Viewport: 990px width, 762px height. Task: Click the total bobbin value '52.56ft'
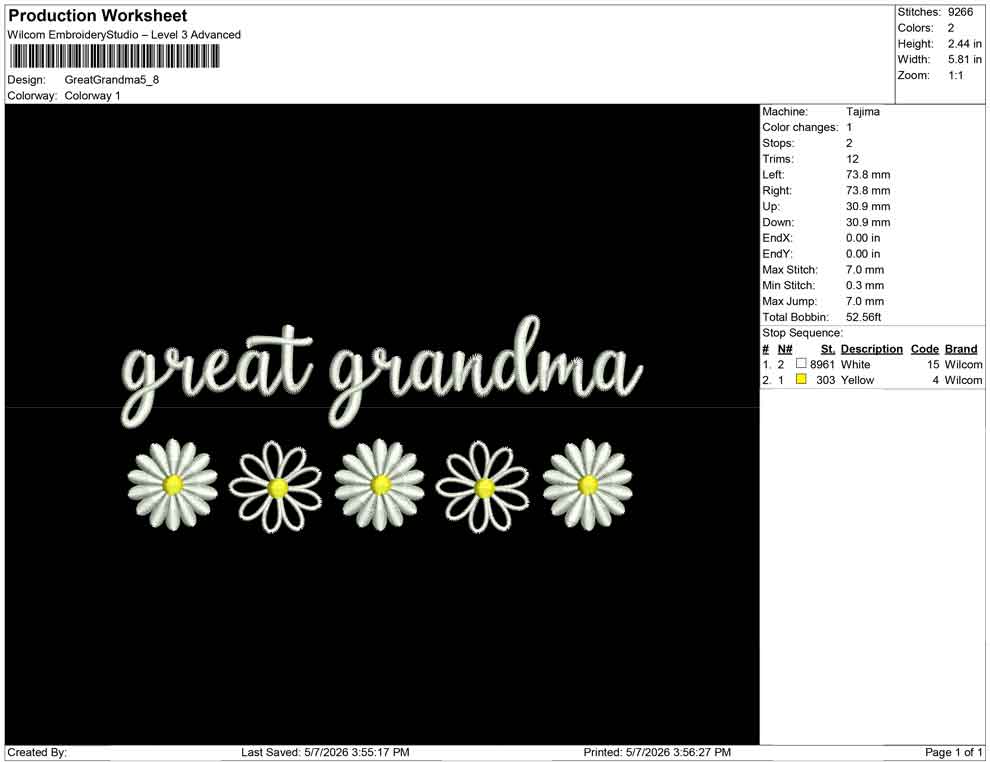click(863, 317)
